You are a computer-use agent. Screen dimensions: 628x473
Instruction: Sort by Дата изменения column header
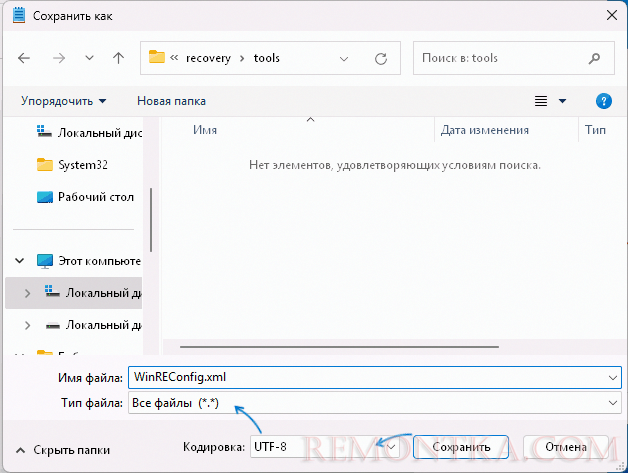pyautogui.click(x=485, y=130)
